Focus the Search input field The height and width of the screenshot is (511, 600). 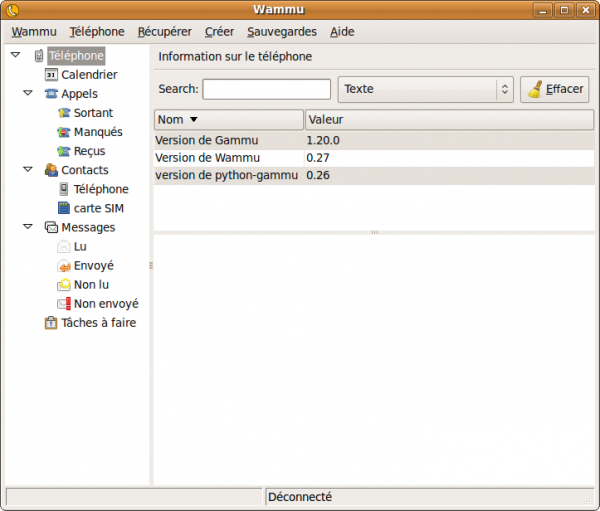click(x=267, y=89)
